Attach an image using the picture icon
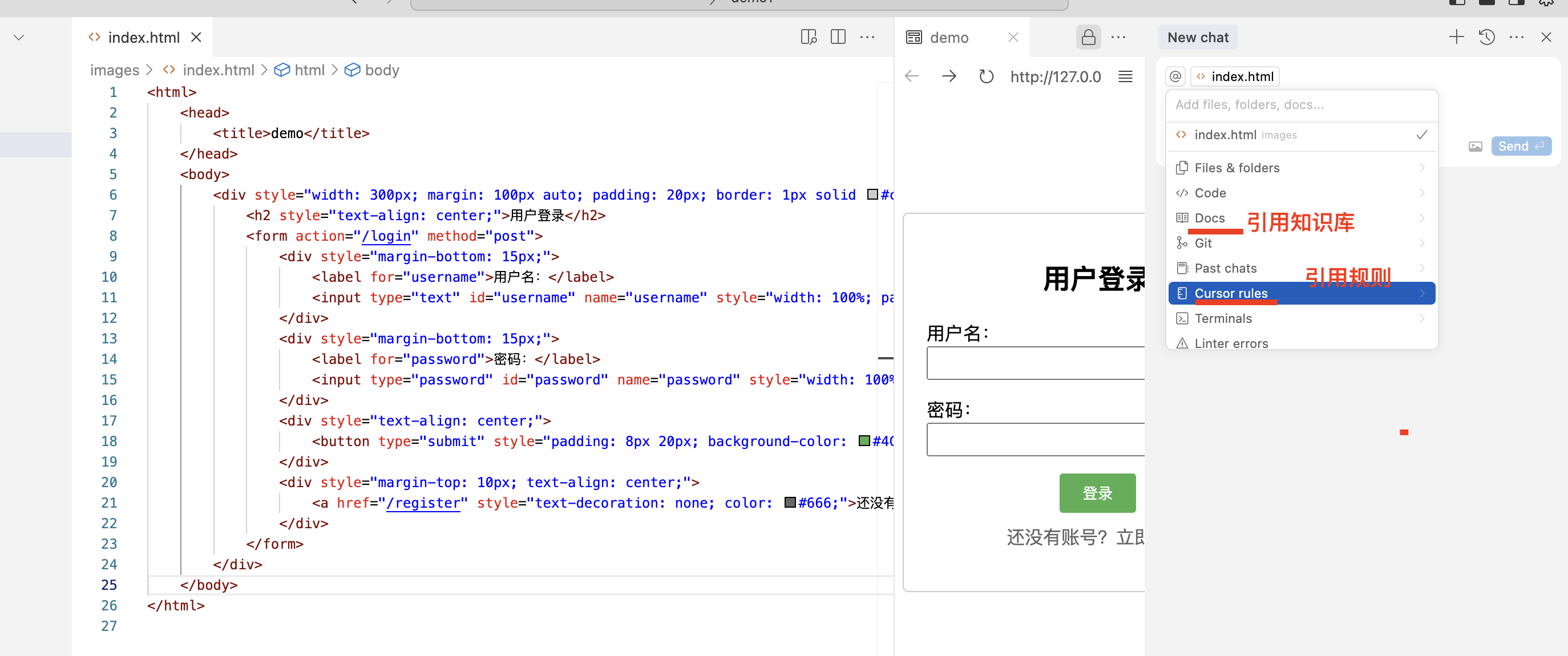 1476,146
